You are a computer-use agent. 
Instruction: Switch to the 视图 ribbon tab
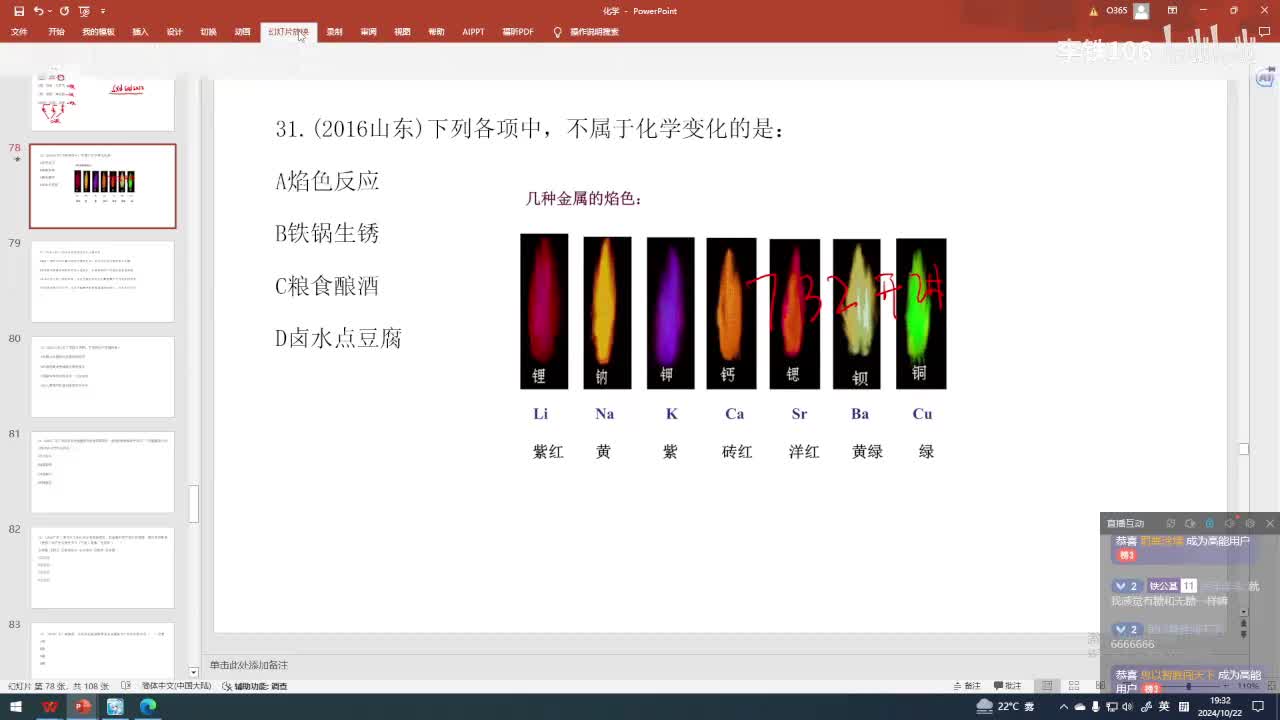coord(402,32)
